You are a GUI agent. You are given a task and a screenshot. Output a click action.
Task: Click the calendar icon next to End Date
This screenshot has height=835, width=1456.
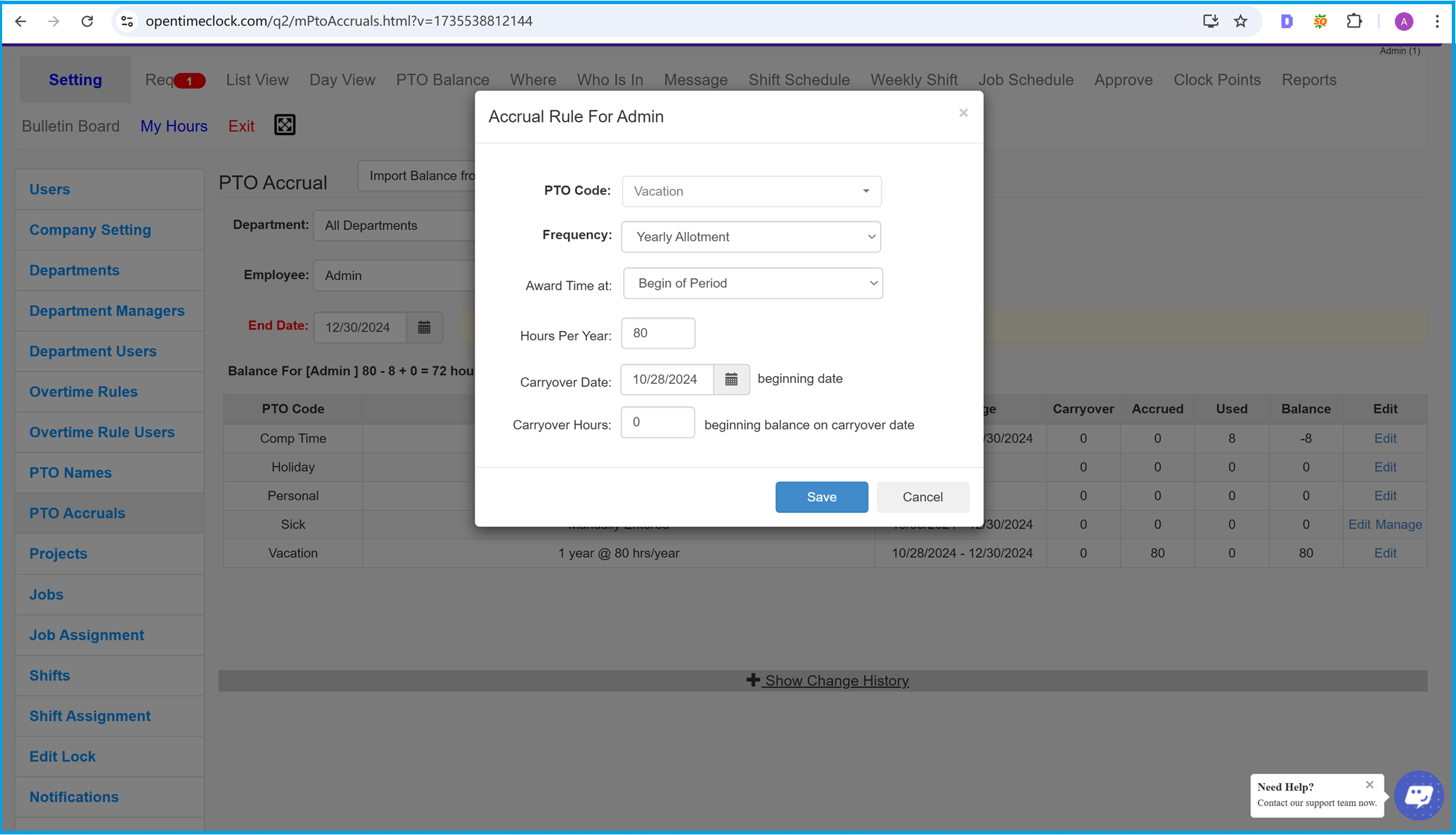423,328
